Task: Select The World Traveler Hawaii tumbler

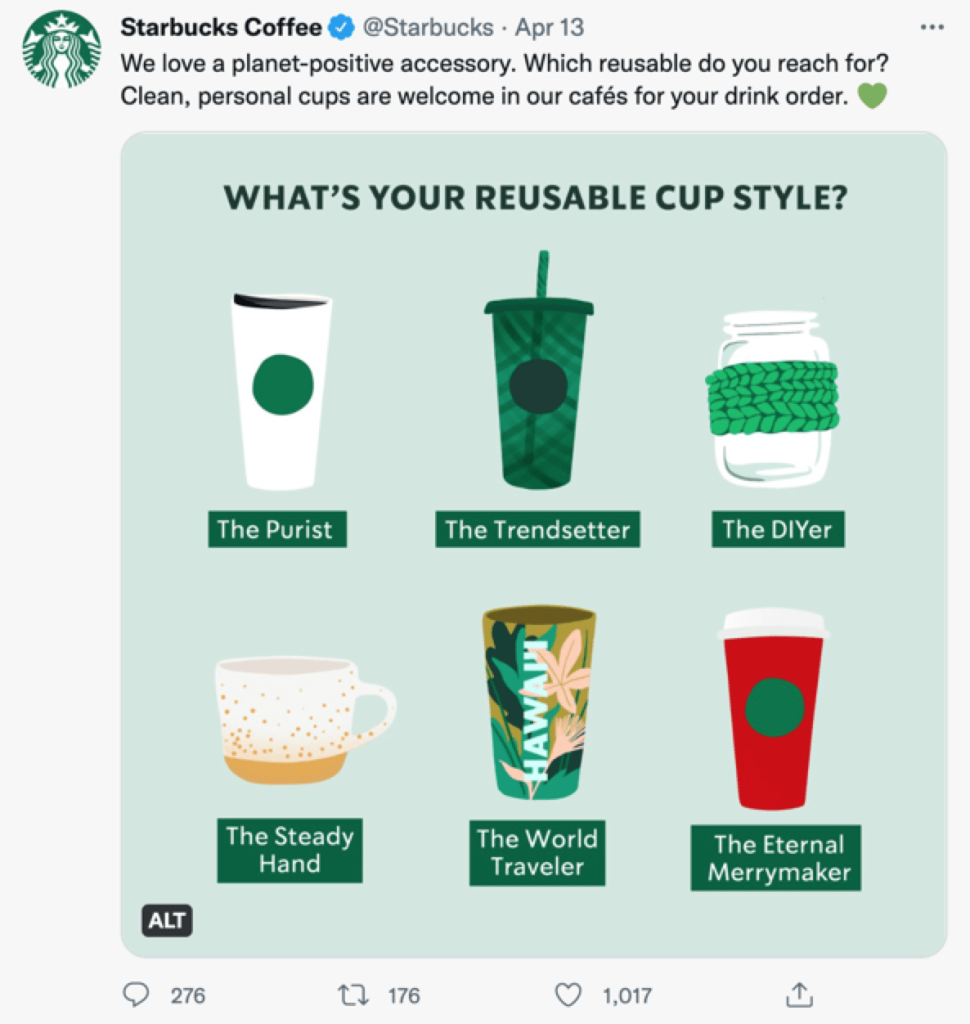Action: coord(537,700)
